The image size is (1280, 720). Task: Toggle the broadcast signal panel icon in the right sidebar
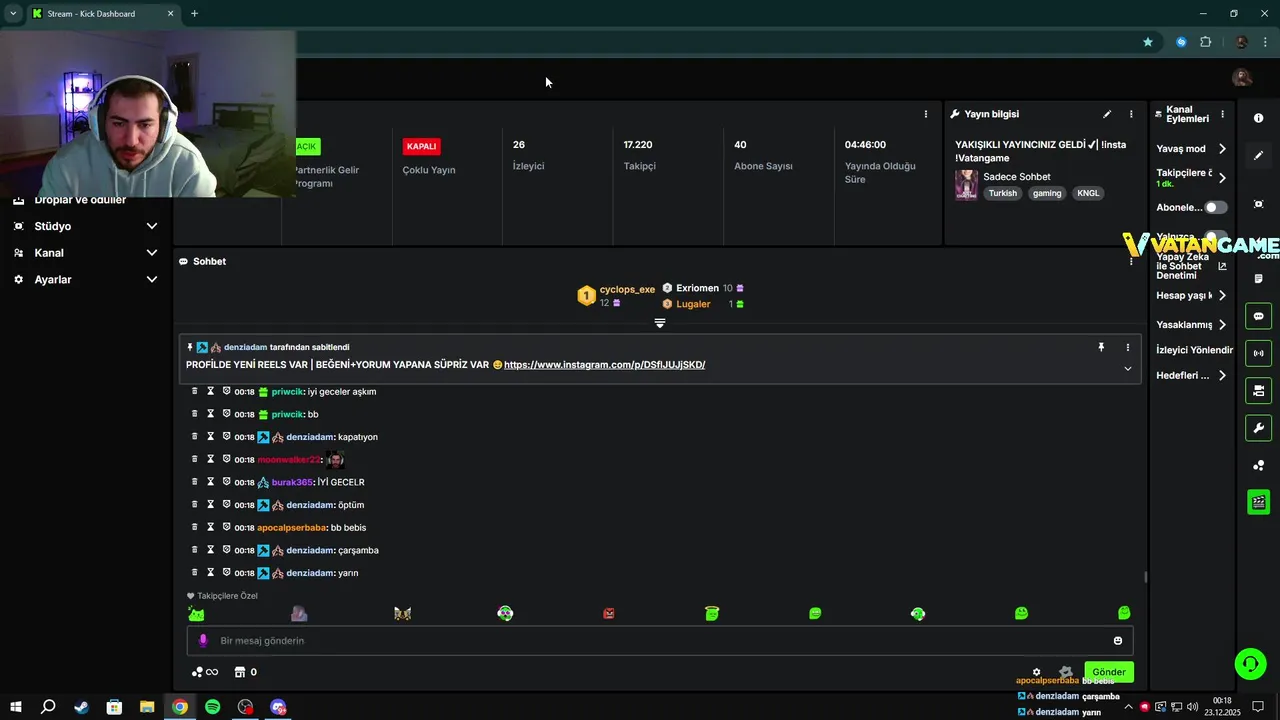click(x=1258, y=353)
